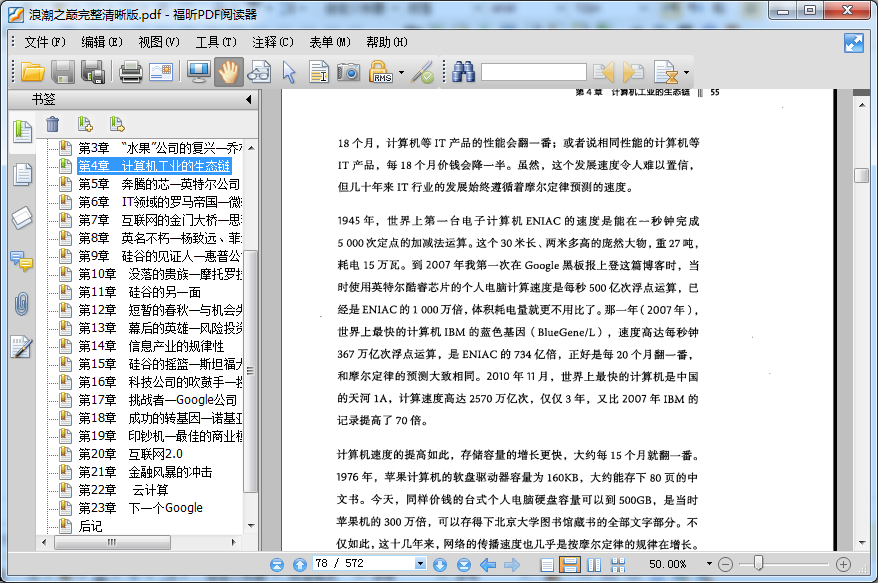
Task: Select the Select Text tool
Action: (x=319, y=72)
